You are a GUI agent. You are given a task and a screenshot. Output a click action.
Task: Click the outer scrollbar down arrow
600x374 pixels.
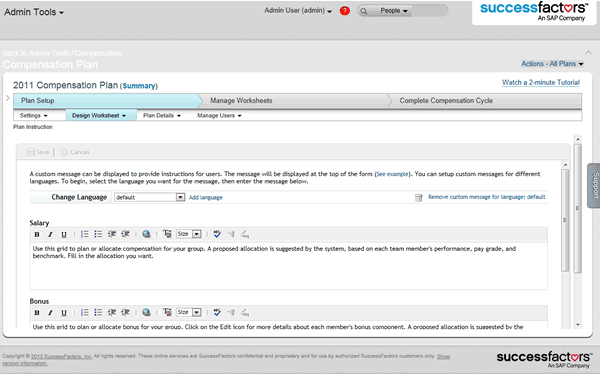point(578,325)
